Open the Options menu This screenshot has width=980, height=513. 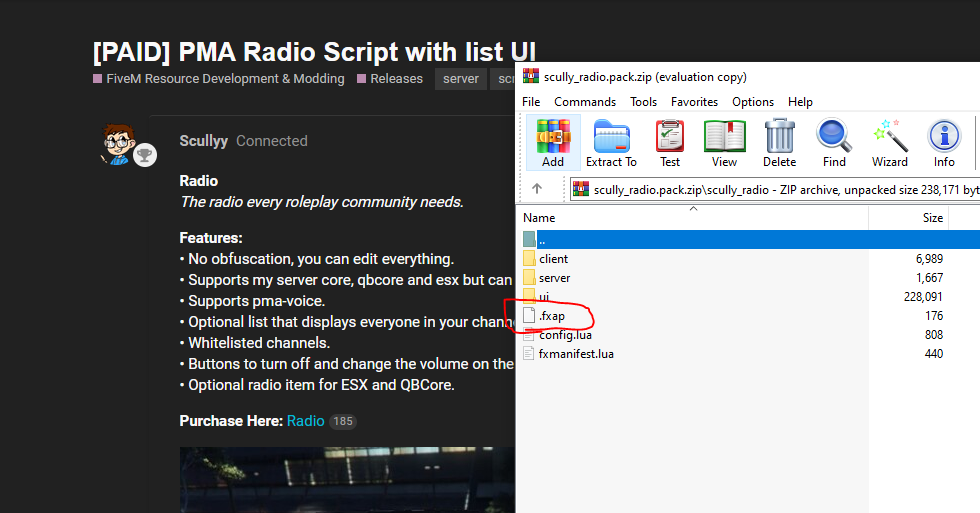click(753, 102)
